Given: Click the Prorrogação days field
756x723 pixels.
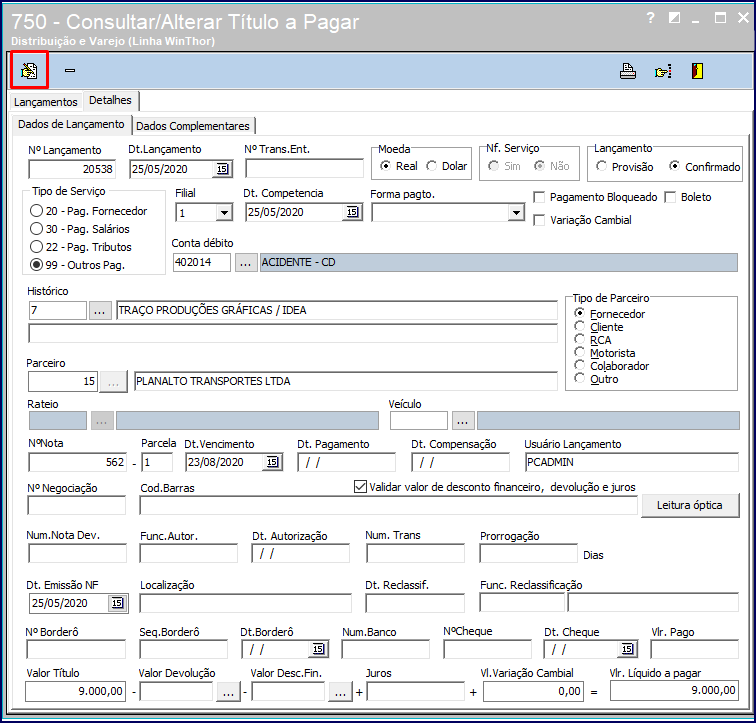Looking at the screenshot, I should [x=528, y=553].
